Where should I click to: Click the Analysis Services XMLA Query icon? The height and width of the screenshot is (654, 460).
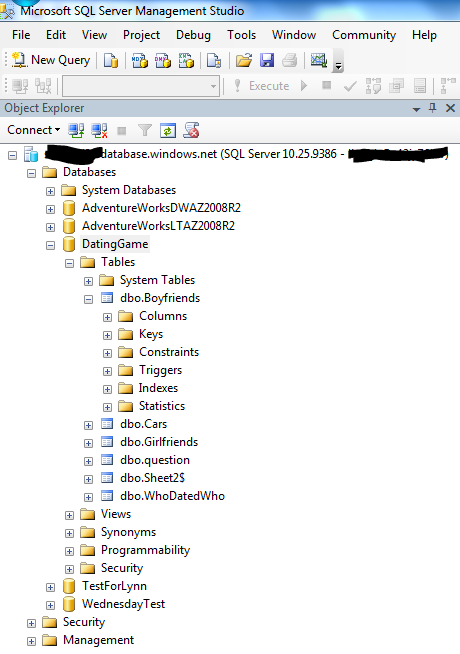pyautogui.click(x=186, y=60)
